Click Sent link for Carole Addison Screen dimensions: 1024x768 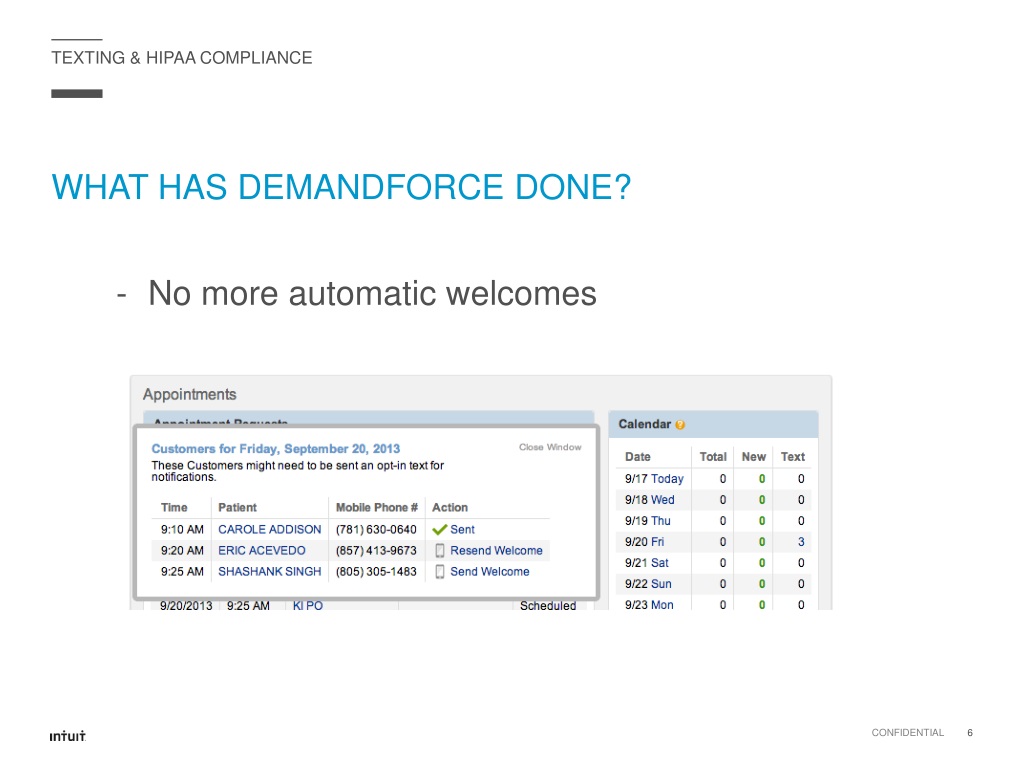pos(462,530)
